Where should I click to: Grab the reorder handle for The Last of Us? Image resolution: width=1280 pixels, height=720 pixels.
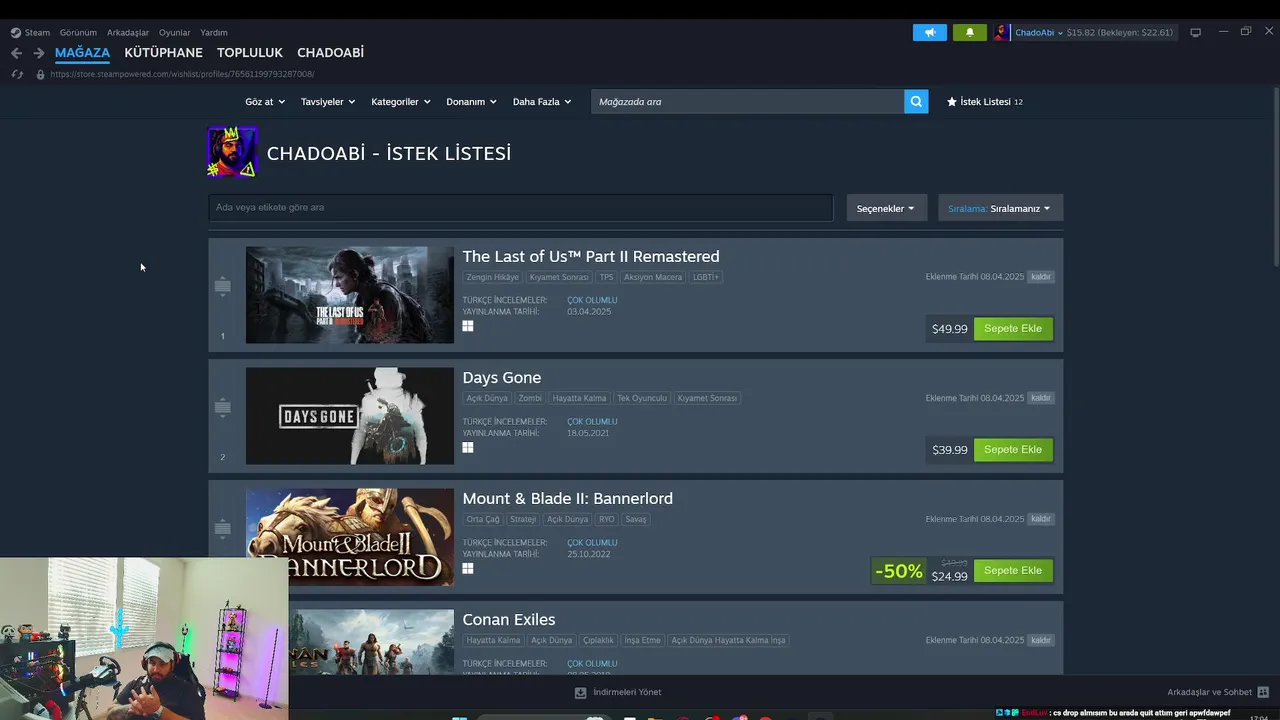pyautogui.click(x=222, y=287)
